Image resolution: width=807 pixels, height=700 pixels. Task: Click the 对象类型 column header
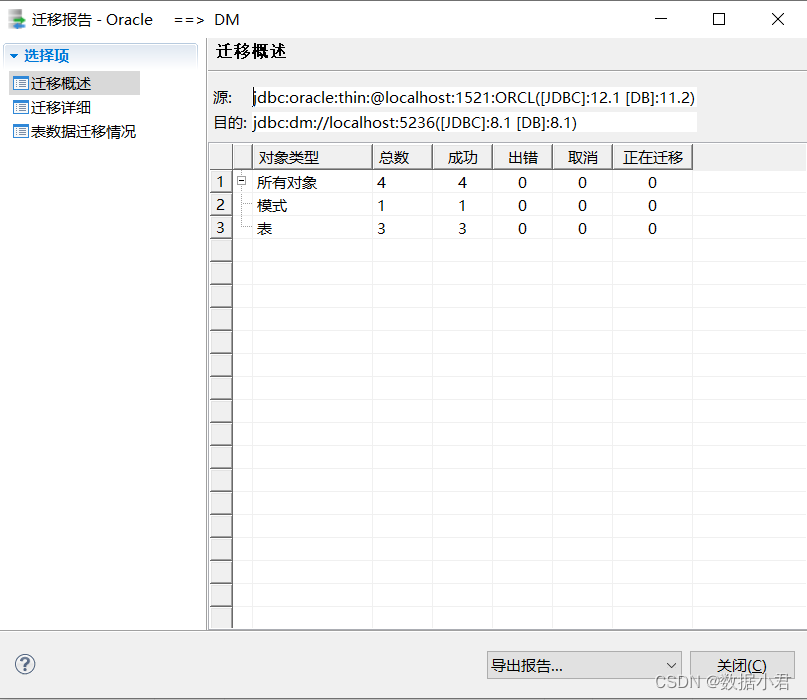click(312, 157)
